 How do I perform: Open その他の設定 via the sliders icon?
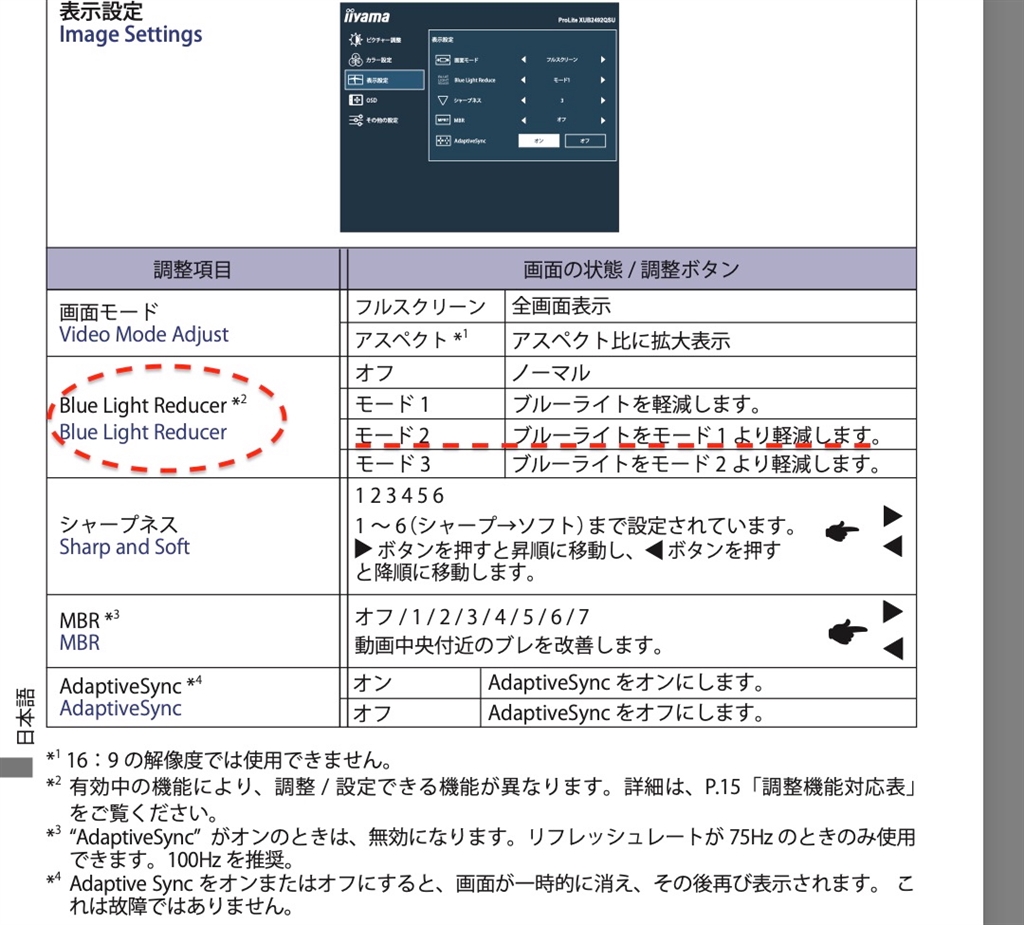tap(354, 121)
